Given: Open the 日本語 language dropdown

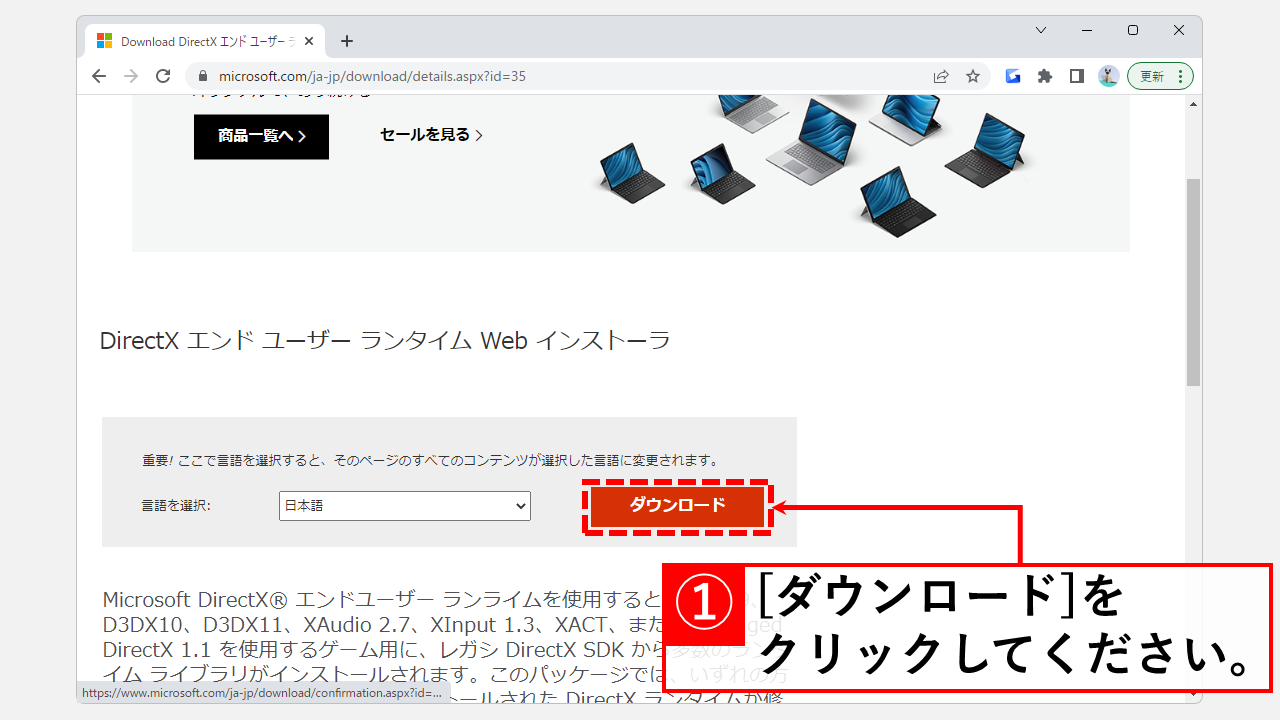Looking at the screenshot, I should click(405, 506).
